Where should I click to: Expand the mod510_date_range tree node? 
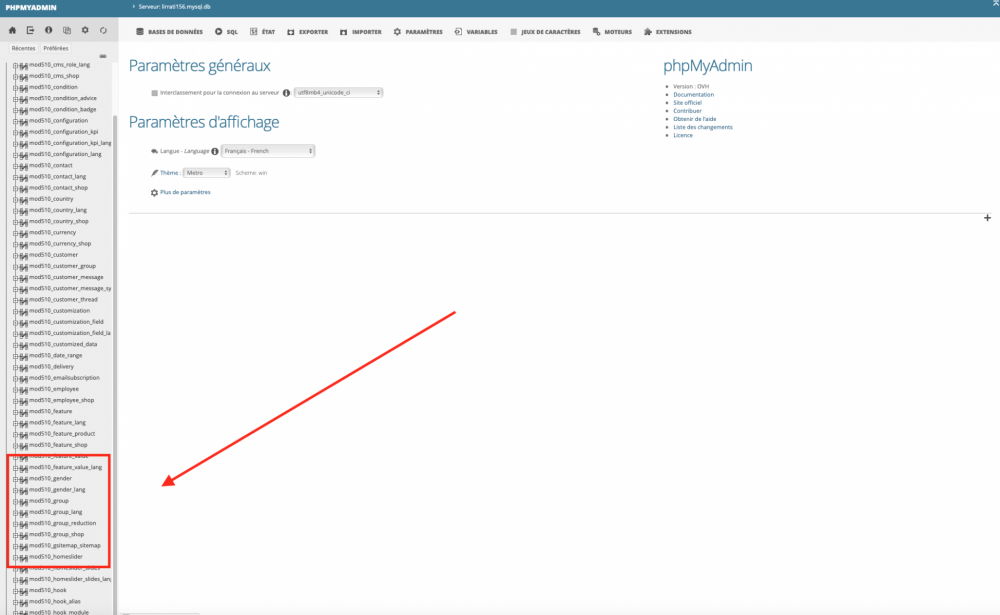pyautogui.click(x=15, y=356)
